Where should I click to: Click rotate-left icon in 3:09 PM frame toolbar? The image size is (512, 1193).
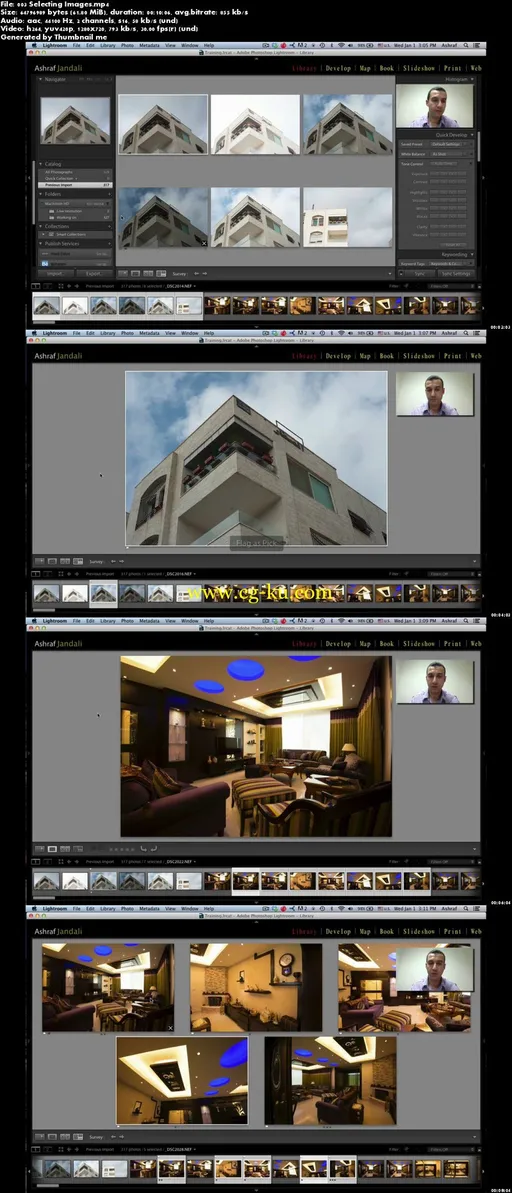pyautogui.click(x=142, y=848)
